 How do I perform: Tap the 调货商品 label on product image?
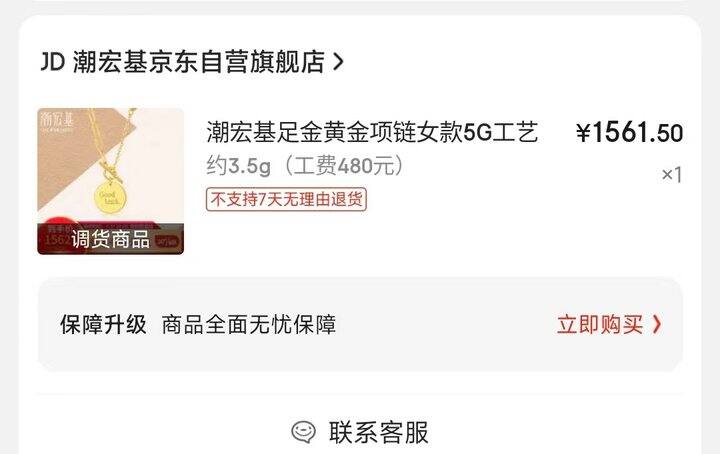click(x=110, y=239)
